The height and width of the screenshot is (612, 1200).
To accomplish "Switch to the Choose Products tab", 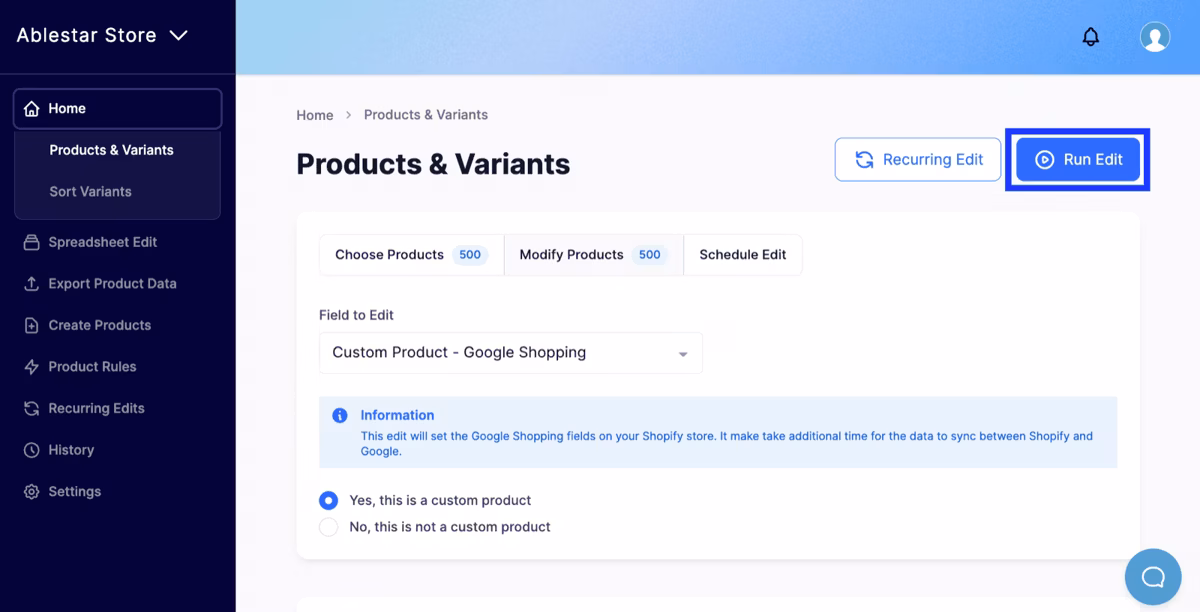I will 410,255.
